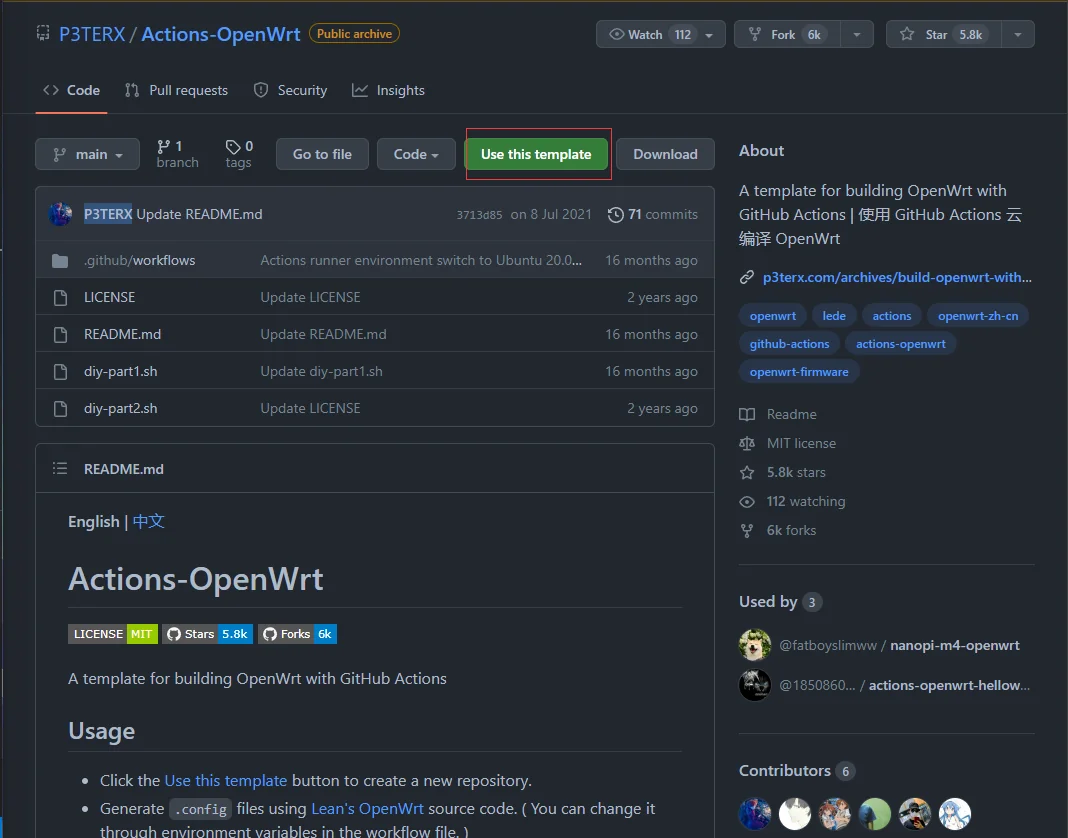Switch README to 中文 version

click(x=148, y=521)
